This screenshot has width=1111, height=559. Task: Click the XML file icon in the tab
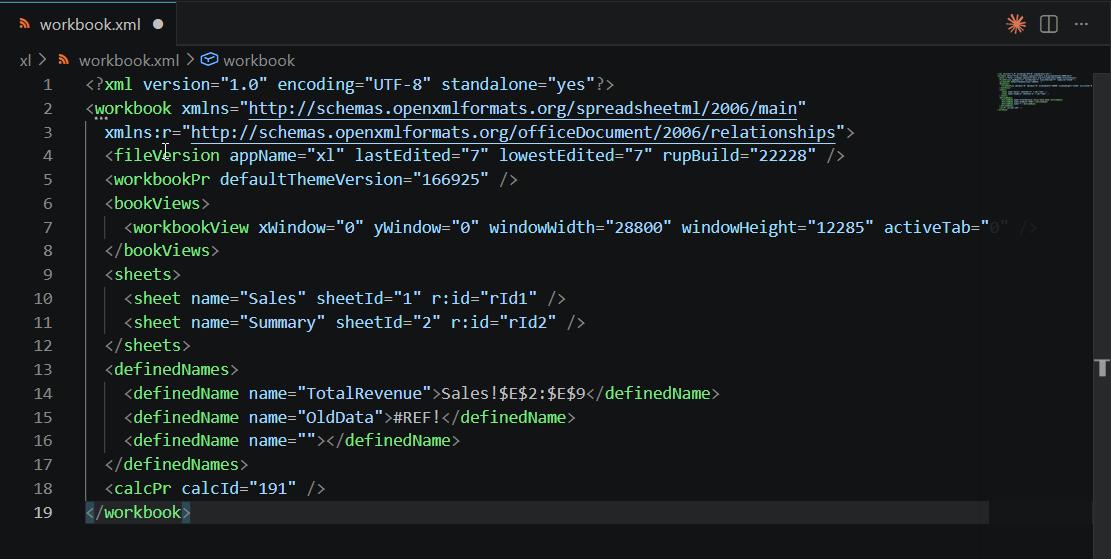coord(25,24)
